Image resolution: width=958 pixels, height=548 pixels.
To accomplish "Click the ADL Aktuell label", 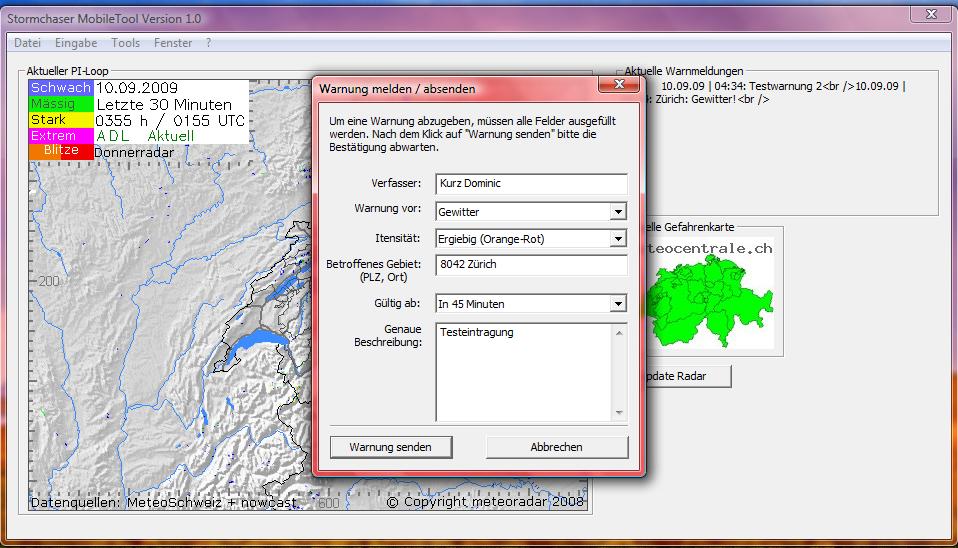I will click(145, 136).
